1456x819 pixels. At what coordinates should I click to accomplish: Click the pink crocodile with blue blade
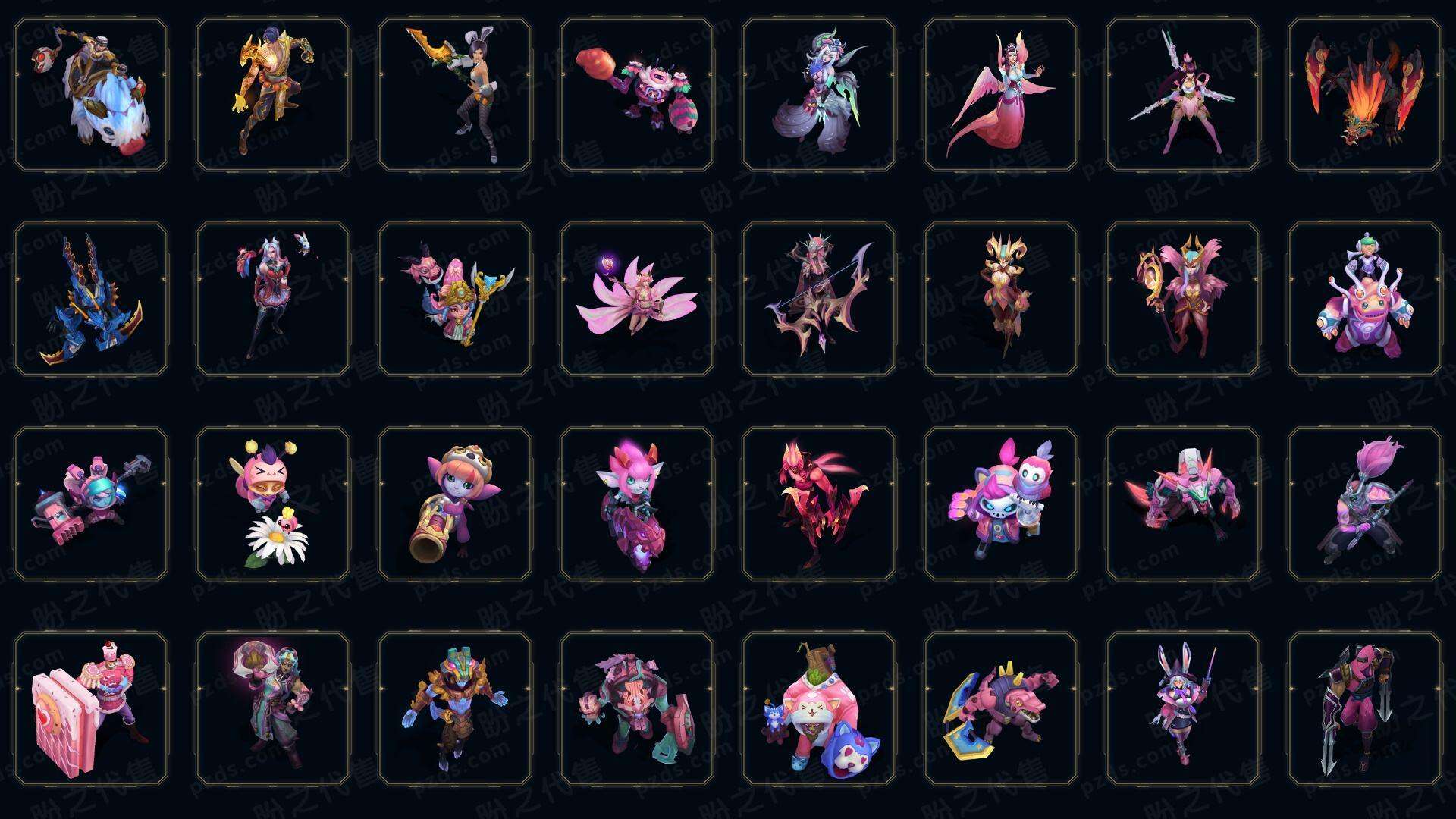tap(1001, 708)
